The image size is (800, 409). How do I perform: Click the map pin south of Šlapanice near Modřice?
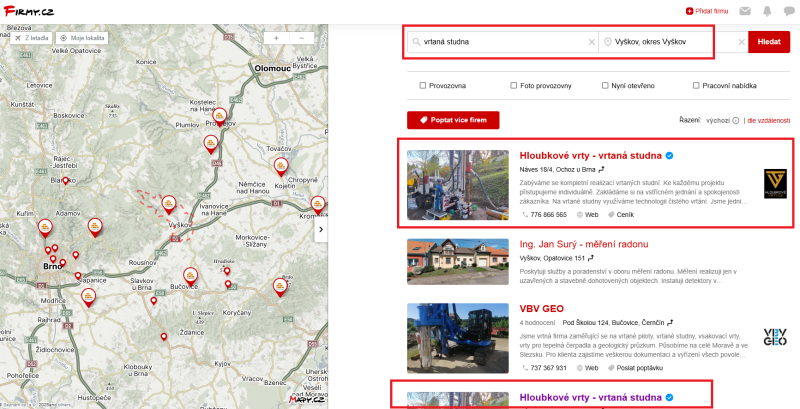pos(88,298)
